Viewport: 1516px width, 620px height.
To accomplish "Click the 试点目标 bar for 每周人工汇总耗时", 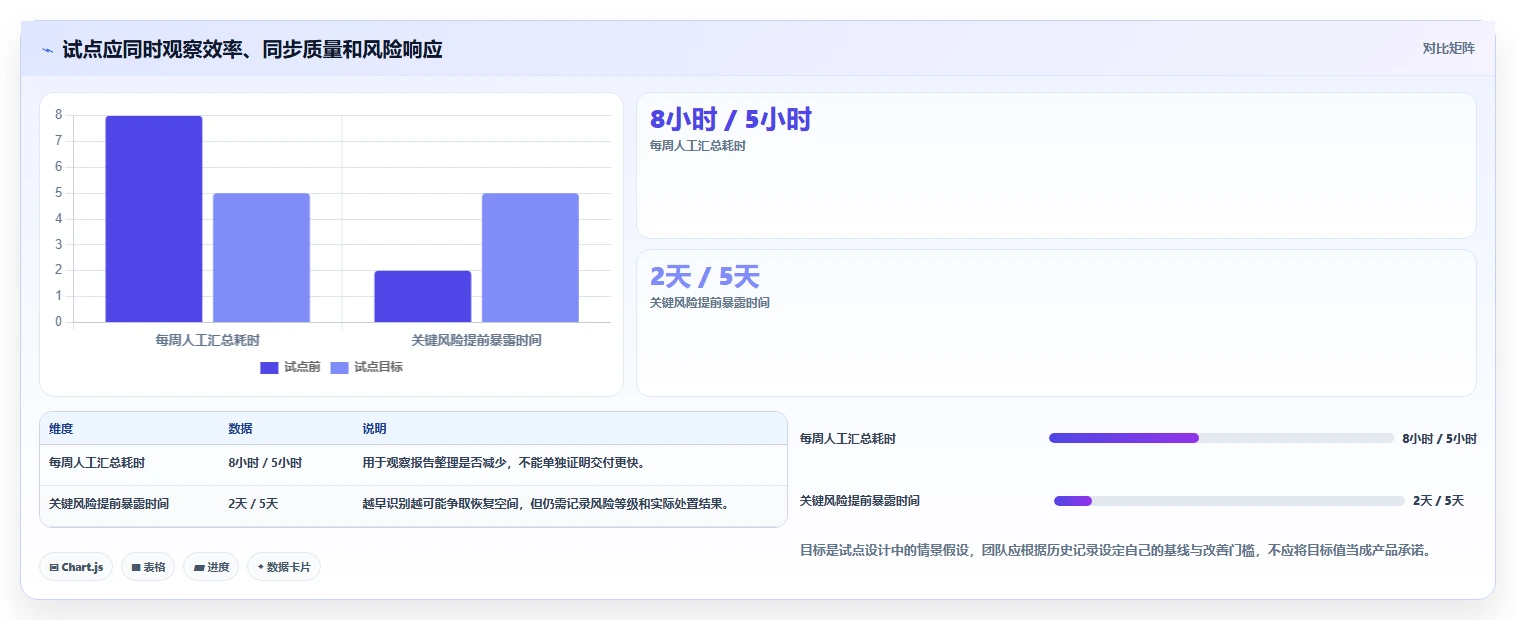I will point(261,257).
